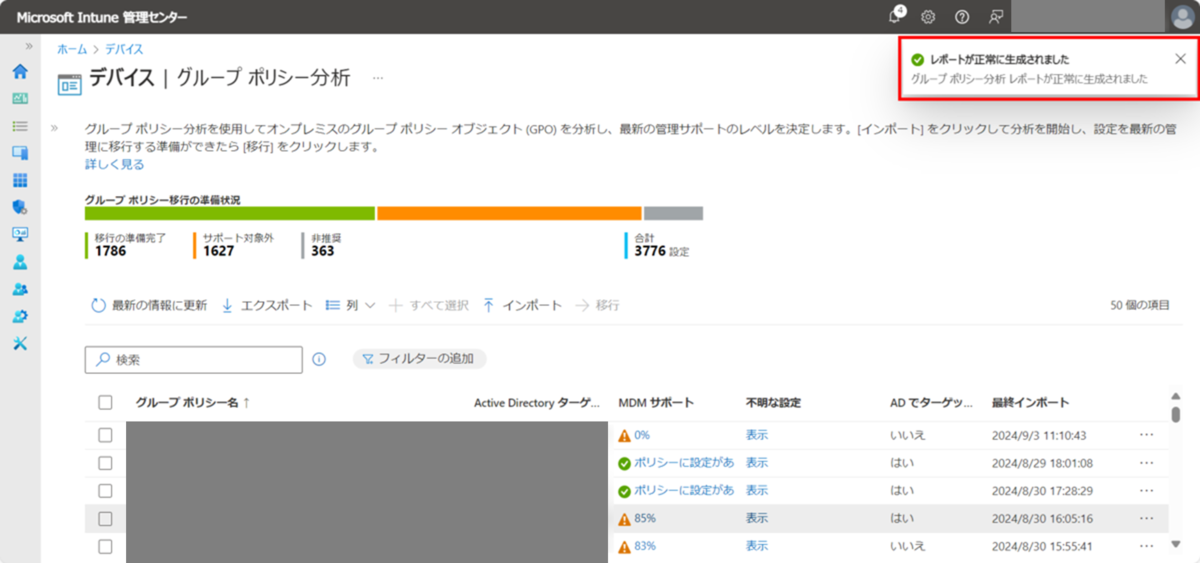This screenshot has width=1200, height=563.
Task: Click 表示 in the 2024/9/3 11:10:43 row
Action: pyautogui.click(x=757, y=435)
